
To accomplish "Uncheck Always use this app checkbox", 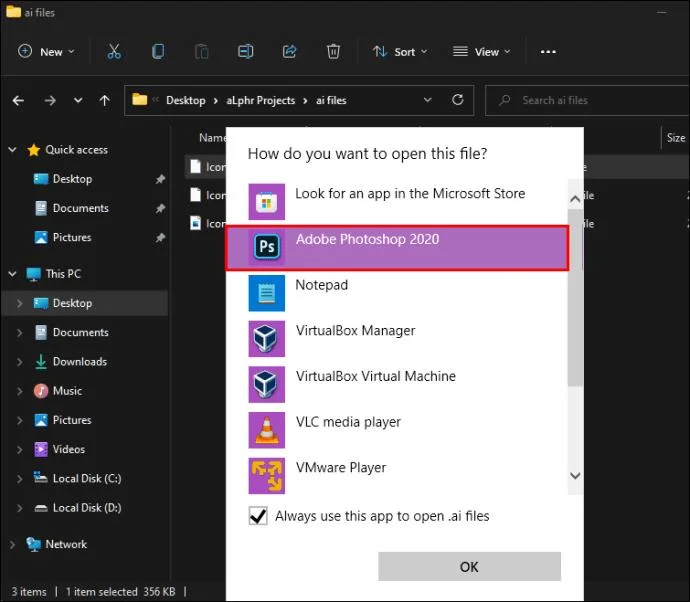I will [x=258, y=516].
